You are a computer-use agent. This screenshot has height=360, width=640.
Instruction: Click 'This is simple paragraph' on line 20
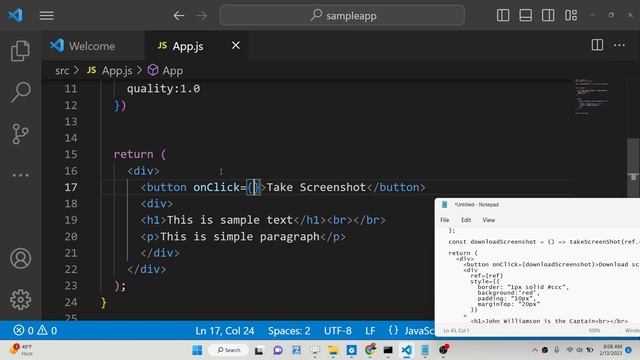[x=240, y=237]
